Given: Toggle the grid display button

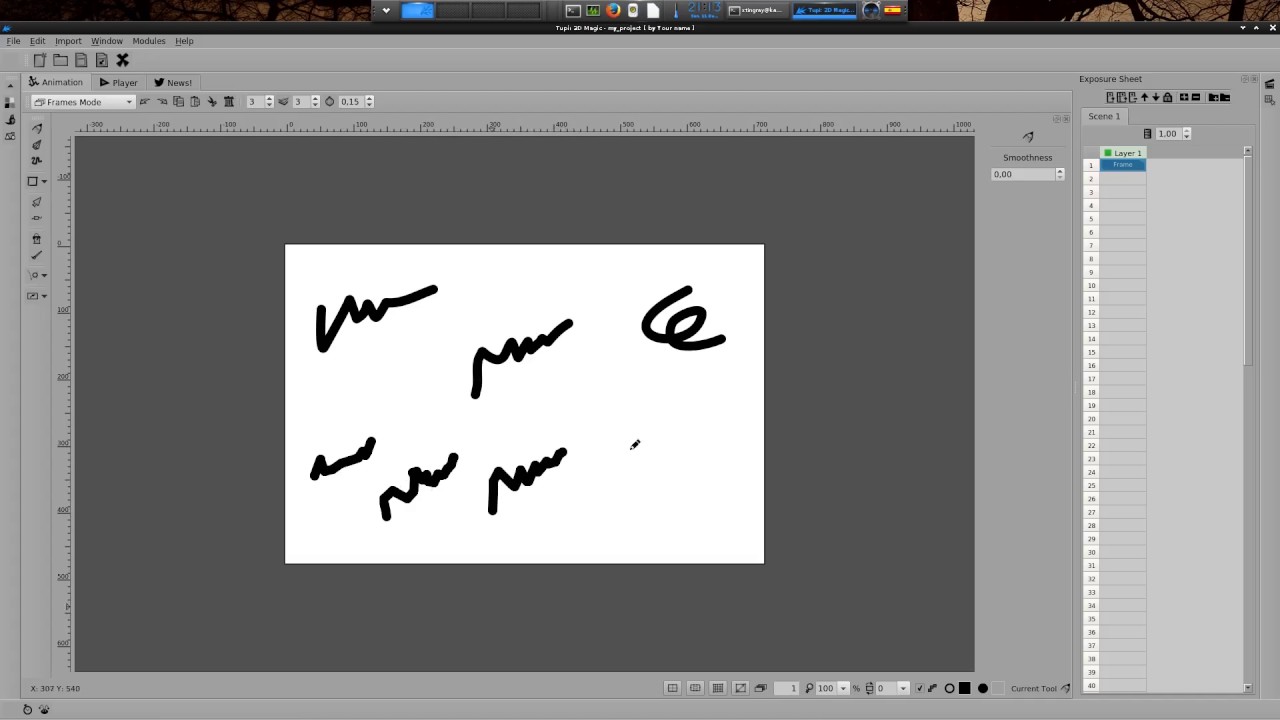Looking at the screenshot, I should pos(718,688).
